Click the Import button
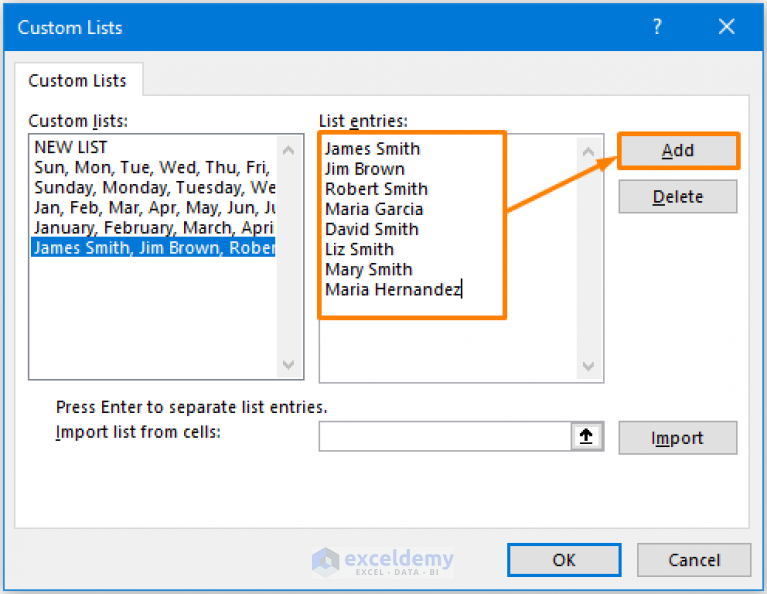The height and width of the screenshot is (594, 767). coord(677,438)
